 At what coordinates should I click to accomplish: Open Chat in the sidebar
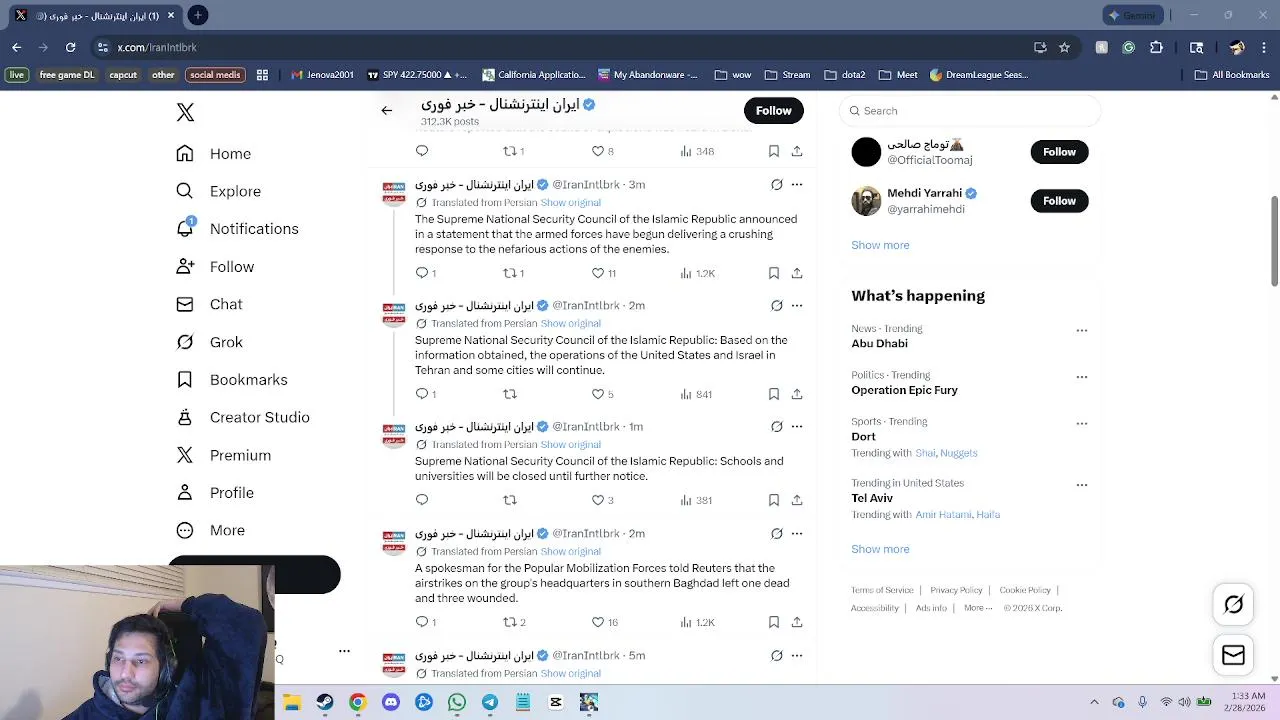(x=209, y=304)
